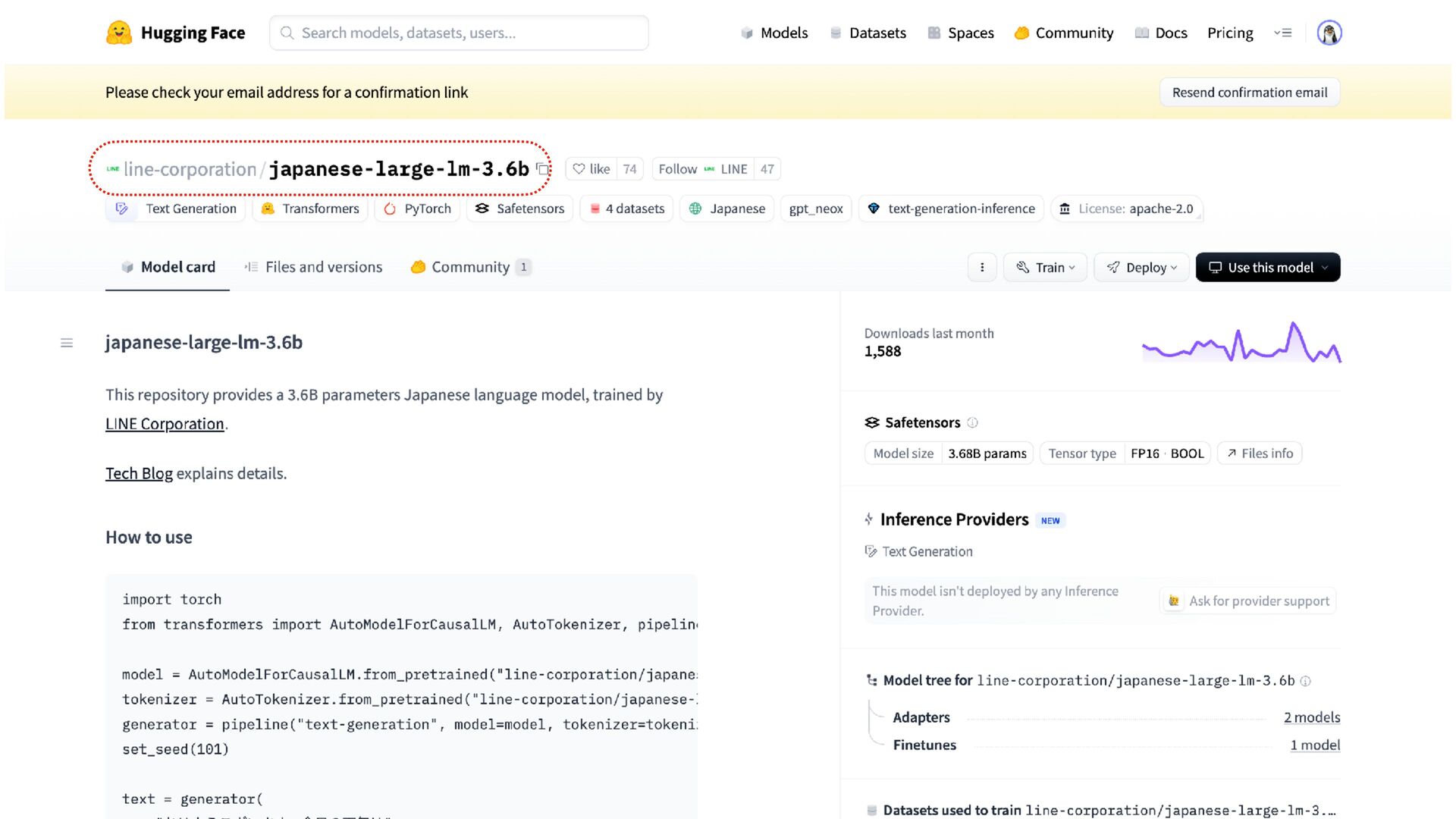Image resolution: width=1456 pixels, height=819 pixels.
Task: Click the line-corporation owner link
Action: (190, 169)
